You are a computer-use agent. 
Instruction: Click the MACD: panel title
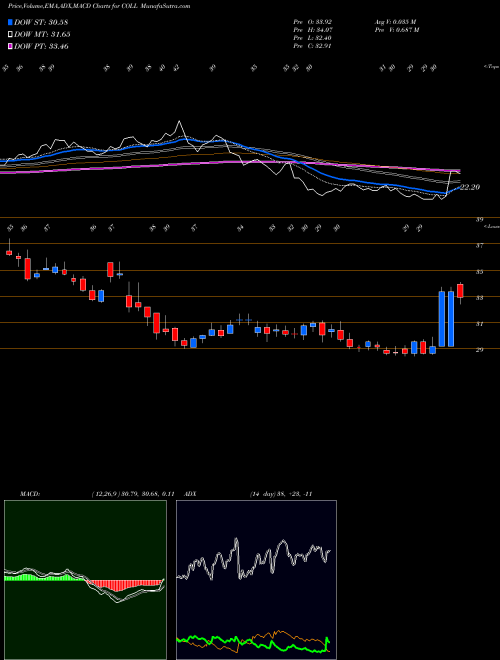click(x=30, y=494)
